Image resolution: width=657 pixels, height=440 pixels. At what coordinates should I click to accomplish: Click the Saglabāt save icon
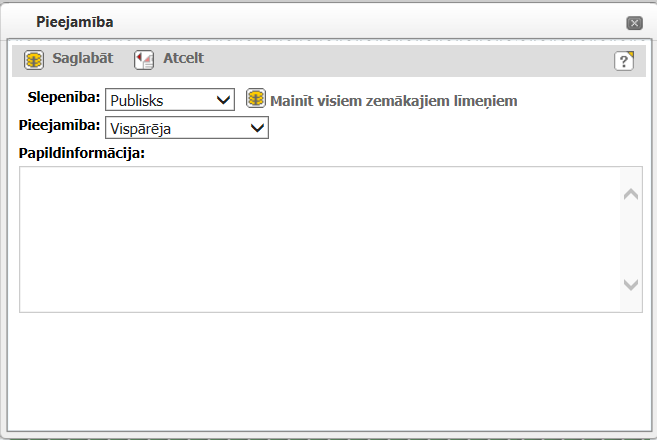34,60
